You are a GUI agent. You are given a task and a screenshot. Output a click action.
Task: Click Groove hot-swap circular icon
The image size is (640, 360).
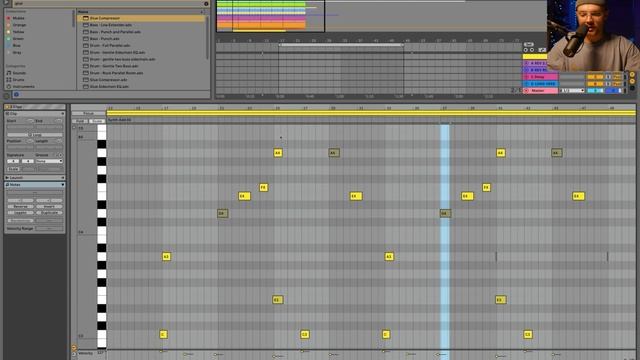click(x=60, y=155)
